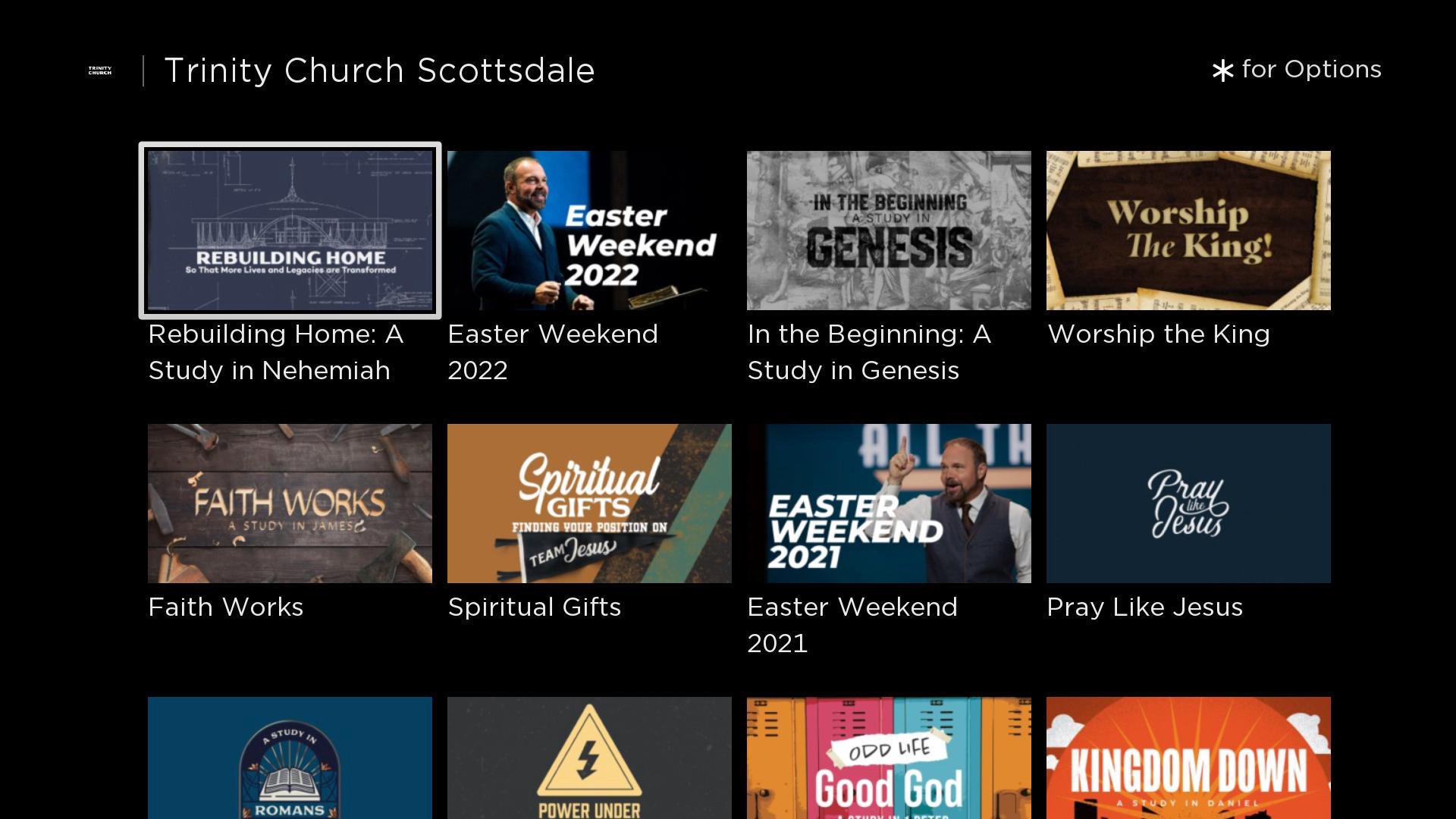1456x819 pixels.
Task: Select the Power Under series thumbnail
Action: (x=589, y=758)
